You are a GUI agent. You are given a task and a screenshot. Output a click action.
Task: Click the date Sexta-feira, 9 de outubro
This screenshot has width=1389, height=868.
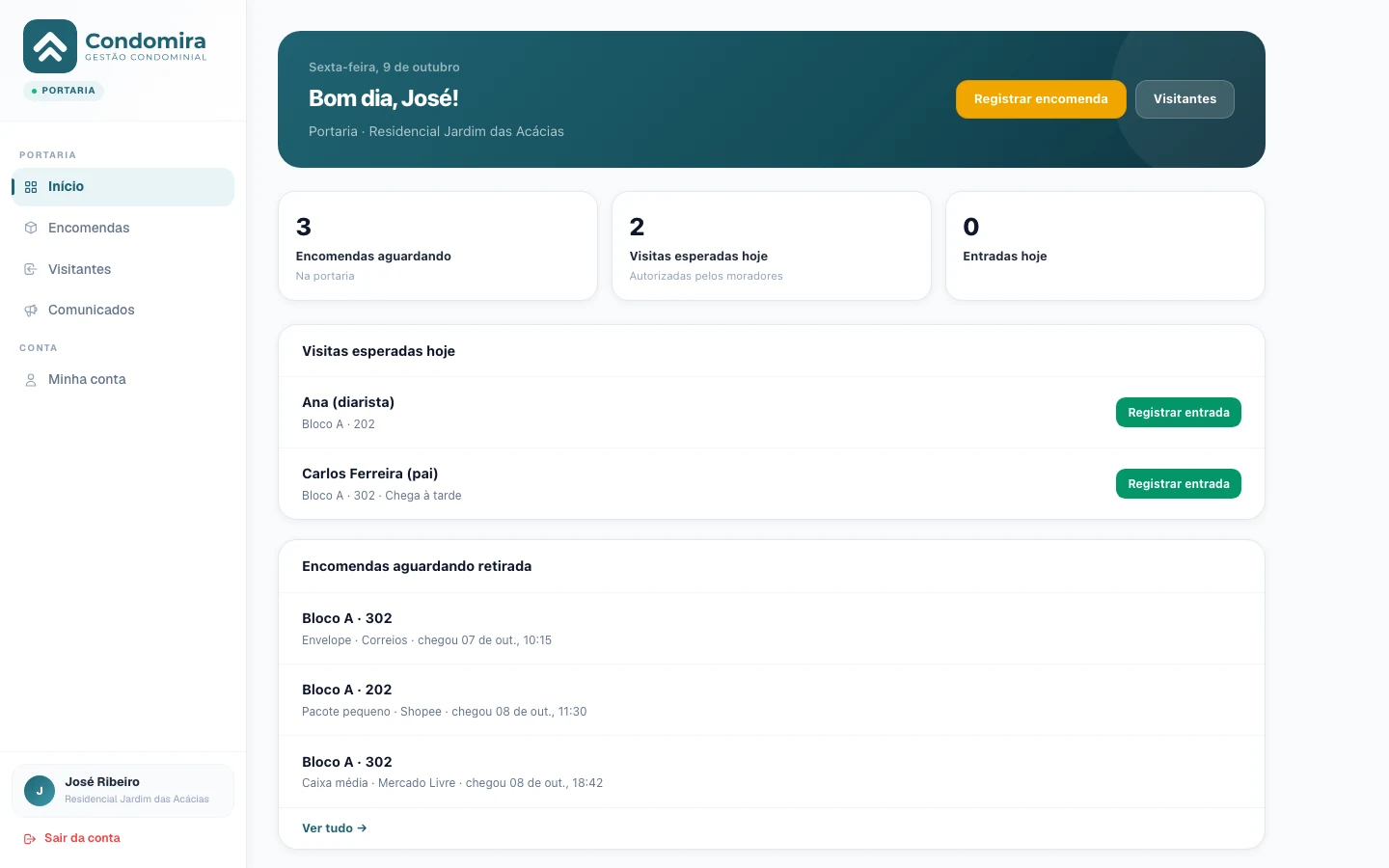coord(384,68)
